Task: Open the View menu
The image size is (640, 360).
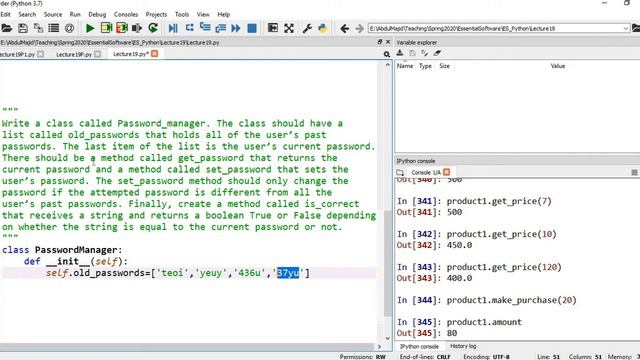Action: (x=203, y=14)
